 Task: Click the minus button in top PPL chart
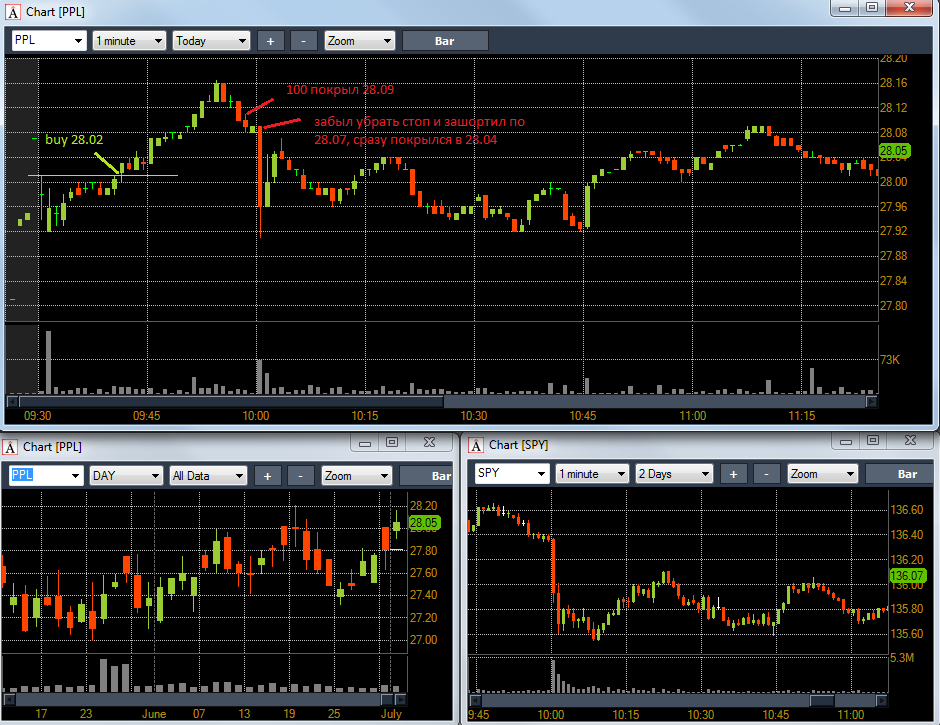point(303,41)
